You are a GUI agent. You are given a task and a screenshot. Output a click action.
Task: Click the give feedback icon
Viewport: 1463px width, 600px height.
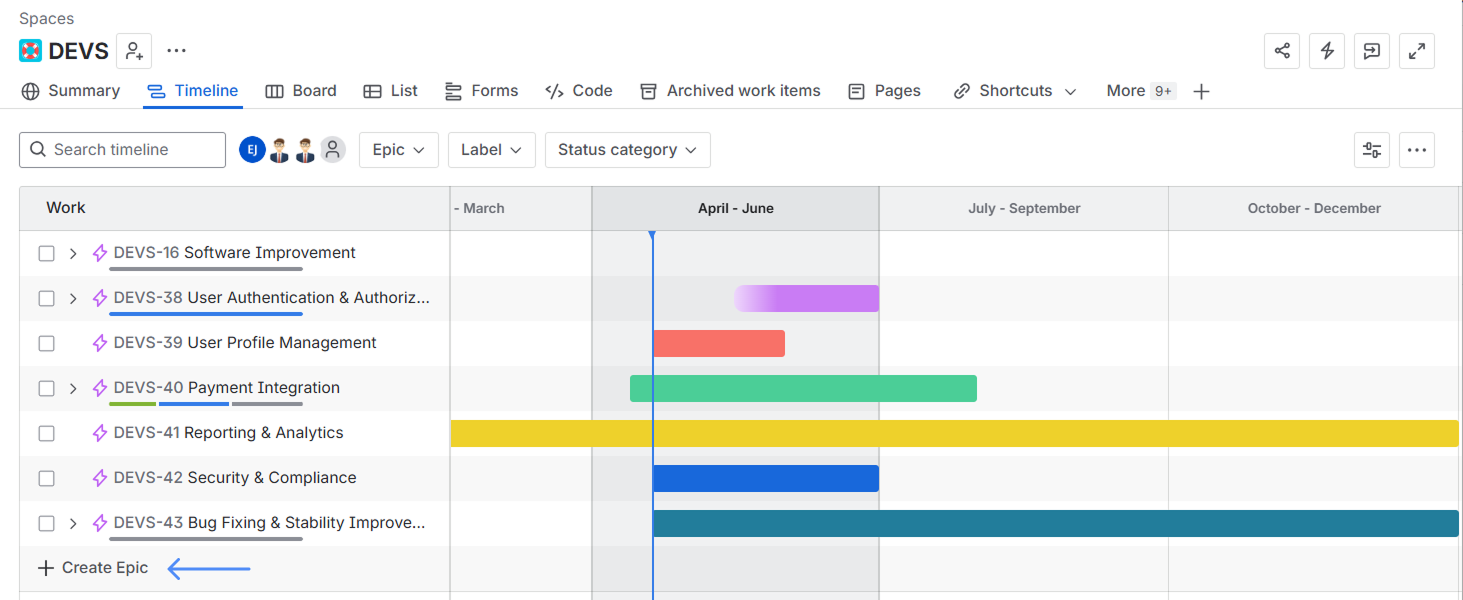pyautogui.click(x=1372, y=51)
